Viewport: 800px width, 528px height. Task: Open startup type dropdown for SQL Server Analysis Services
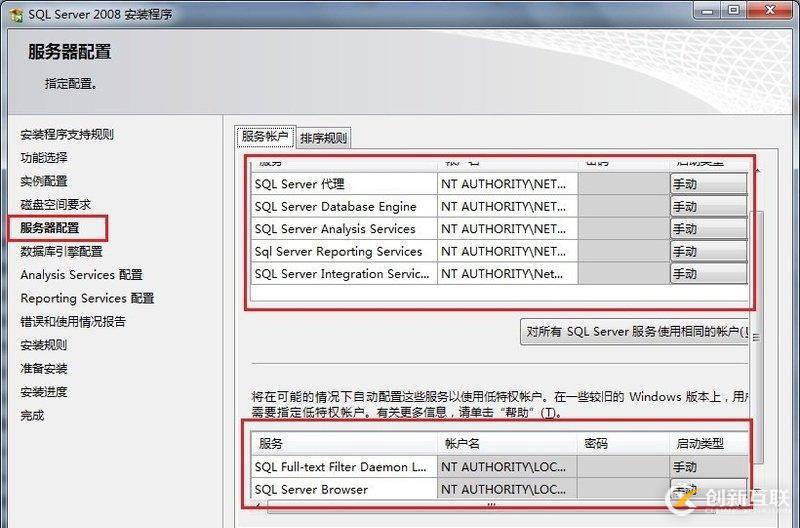(708, 229)
